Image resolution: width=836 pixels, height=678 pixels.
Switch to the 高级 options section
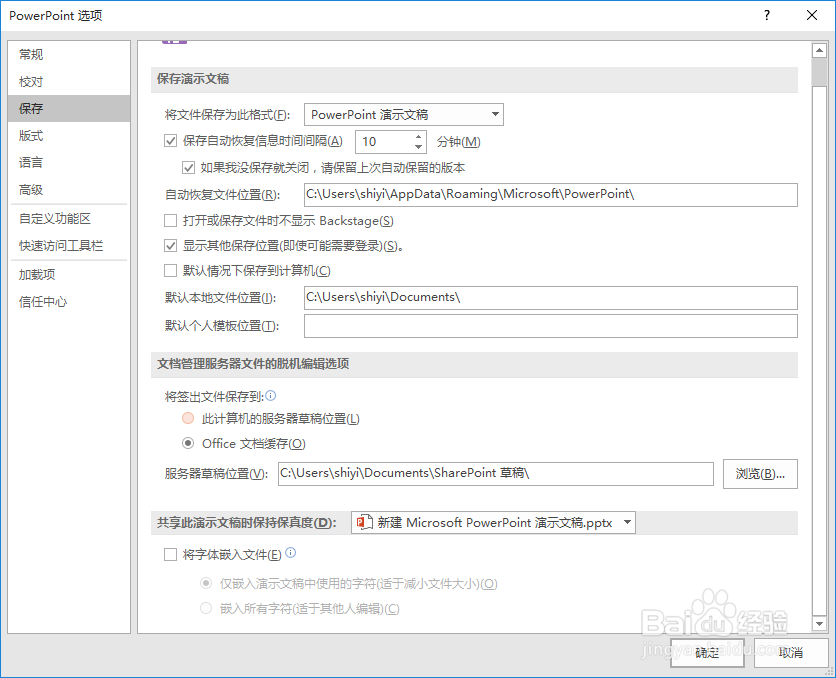click(x=30, y=190)
